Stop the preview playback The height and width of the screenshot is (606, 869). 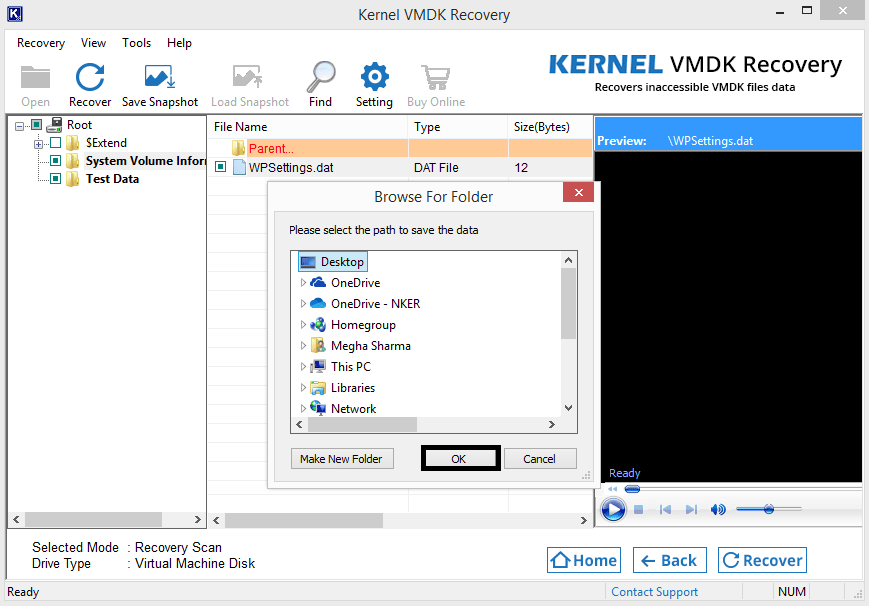(638, 510)
